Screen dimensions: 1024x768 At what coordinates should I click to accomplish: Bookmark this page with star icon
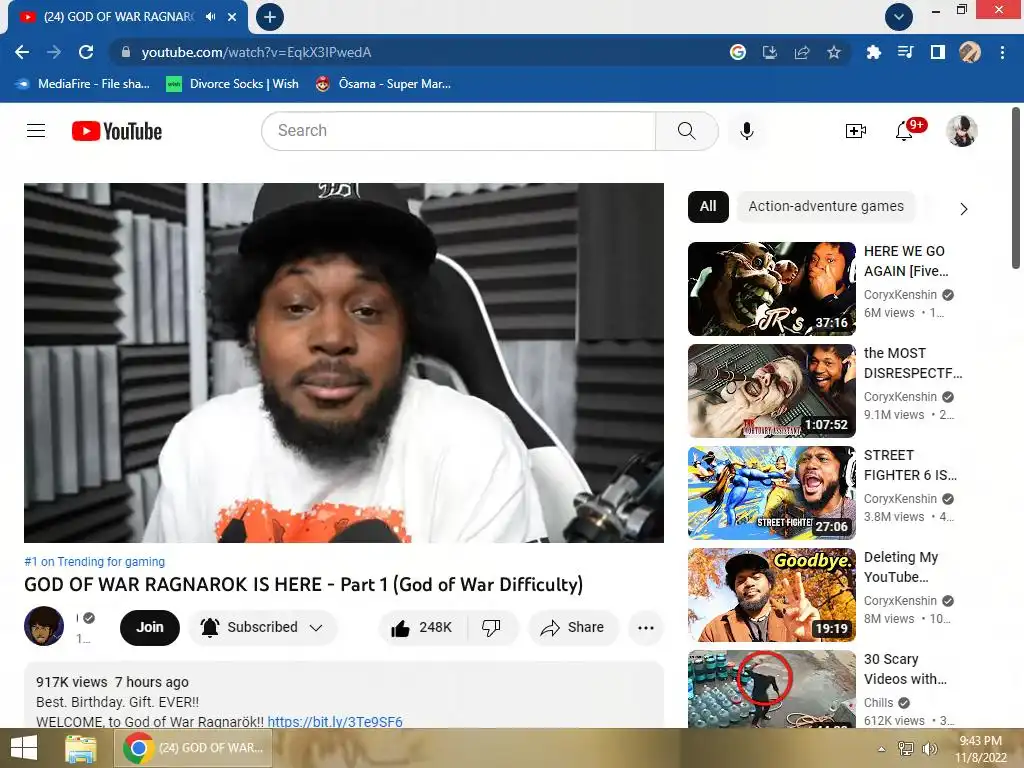coord(833,52)
